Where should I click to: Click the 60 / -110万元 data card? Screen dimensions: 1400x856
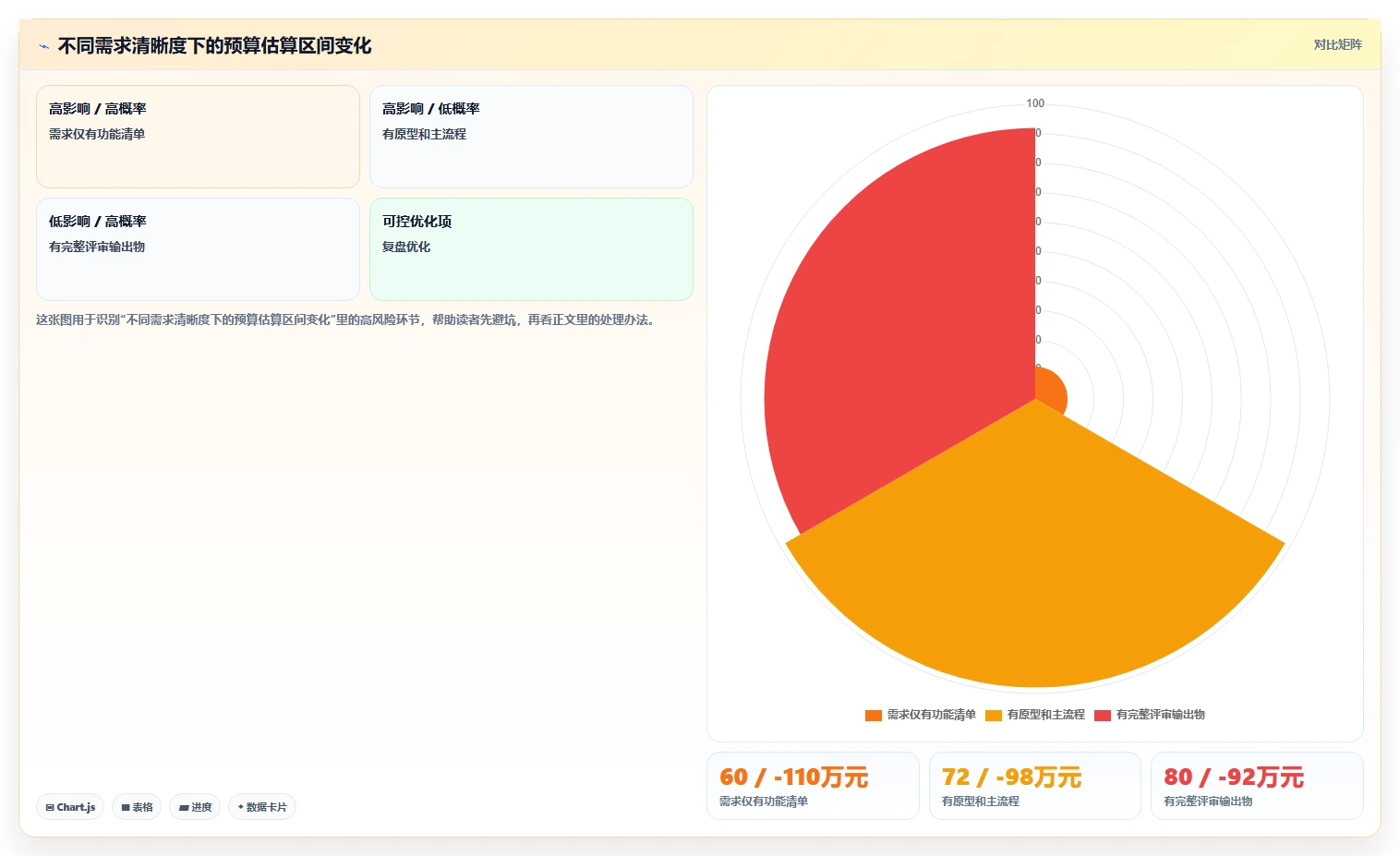pyautogui.click(x=813, y=786)
